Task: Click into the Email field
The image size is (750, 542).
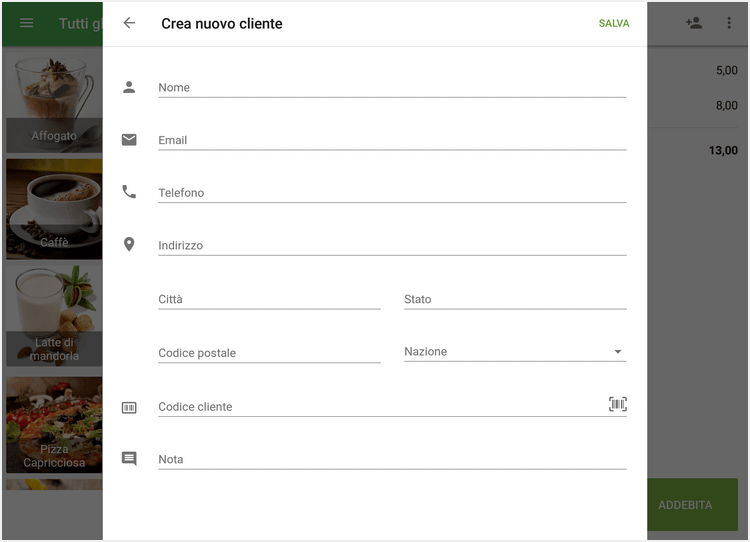Action: point(392,140)
